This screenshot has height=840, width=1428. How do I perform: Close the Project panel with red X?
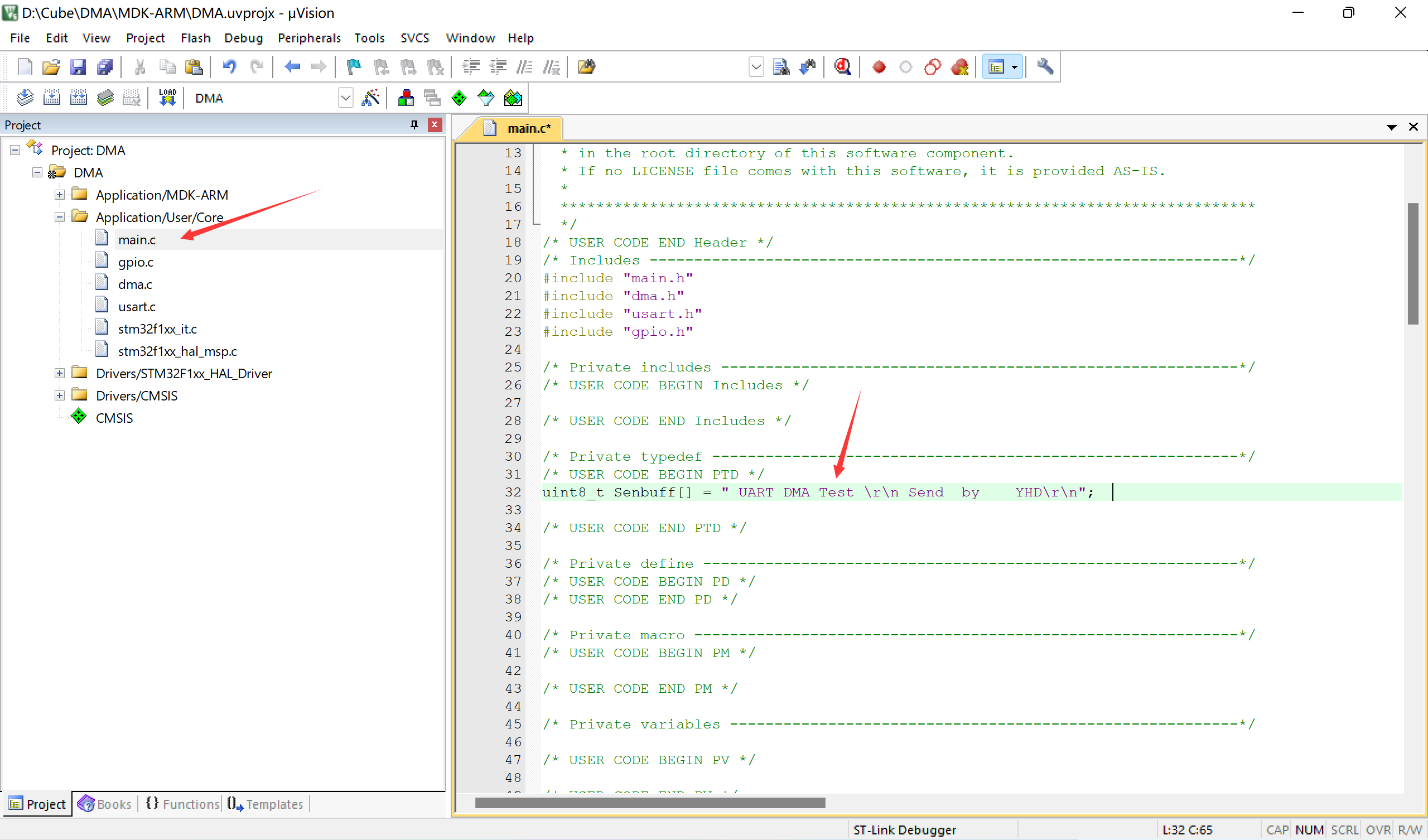pyautogui.click(x=435, y=125)
